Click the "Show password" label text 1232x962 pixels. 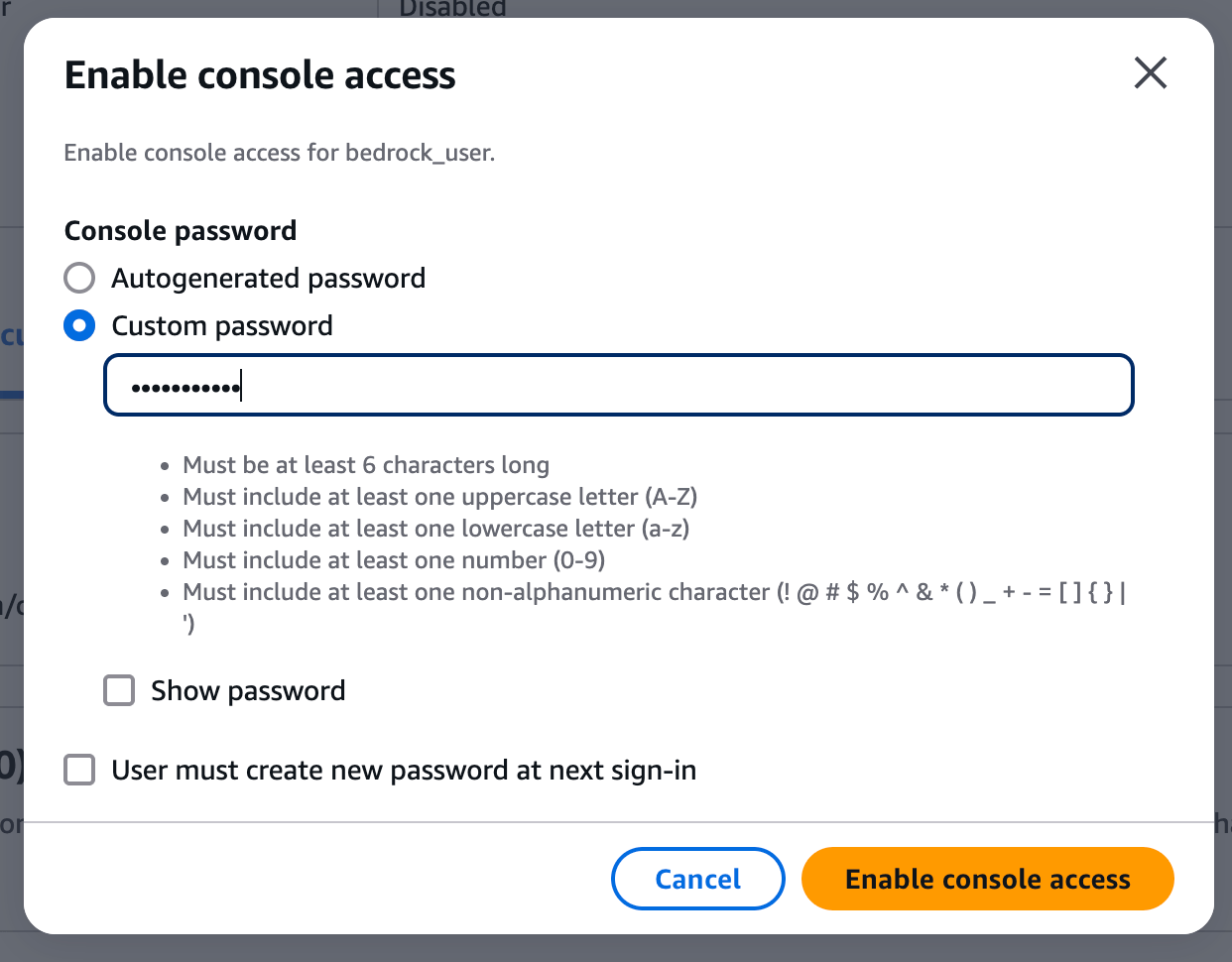pyautogui.click(x=248, y=690)
